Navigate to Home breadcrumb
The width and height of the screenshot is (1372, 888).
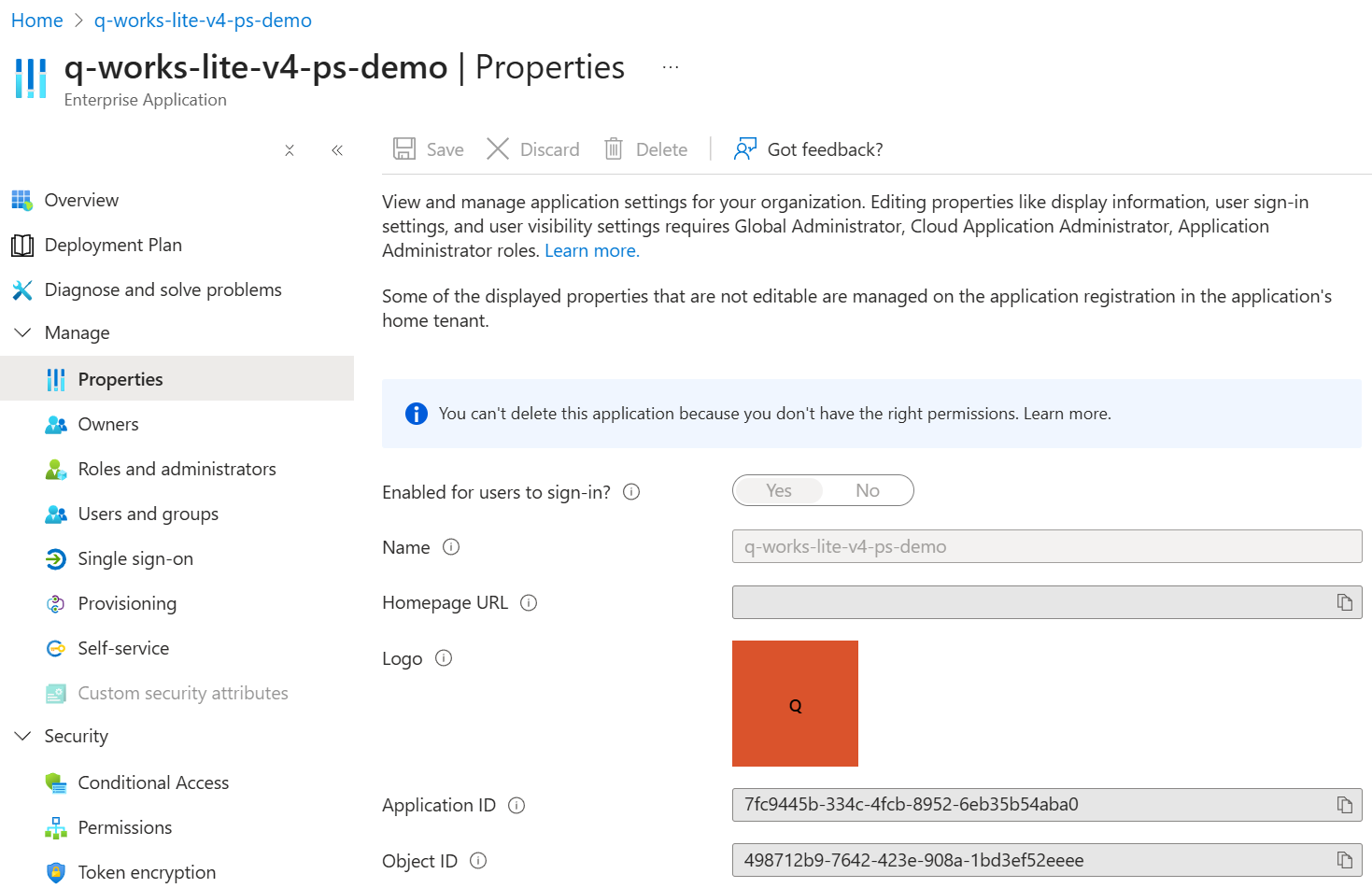pyautogui.click(x=37, y=21)
